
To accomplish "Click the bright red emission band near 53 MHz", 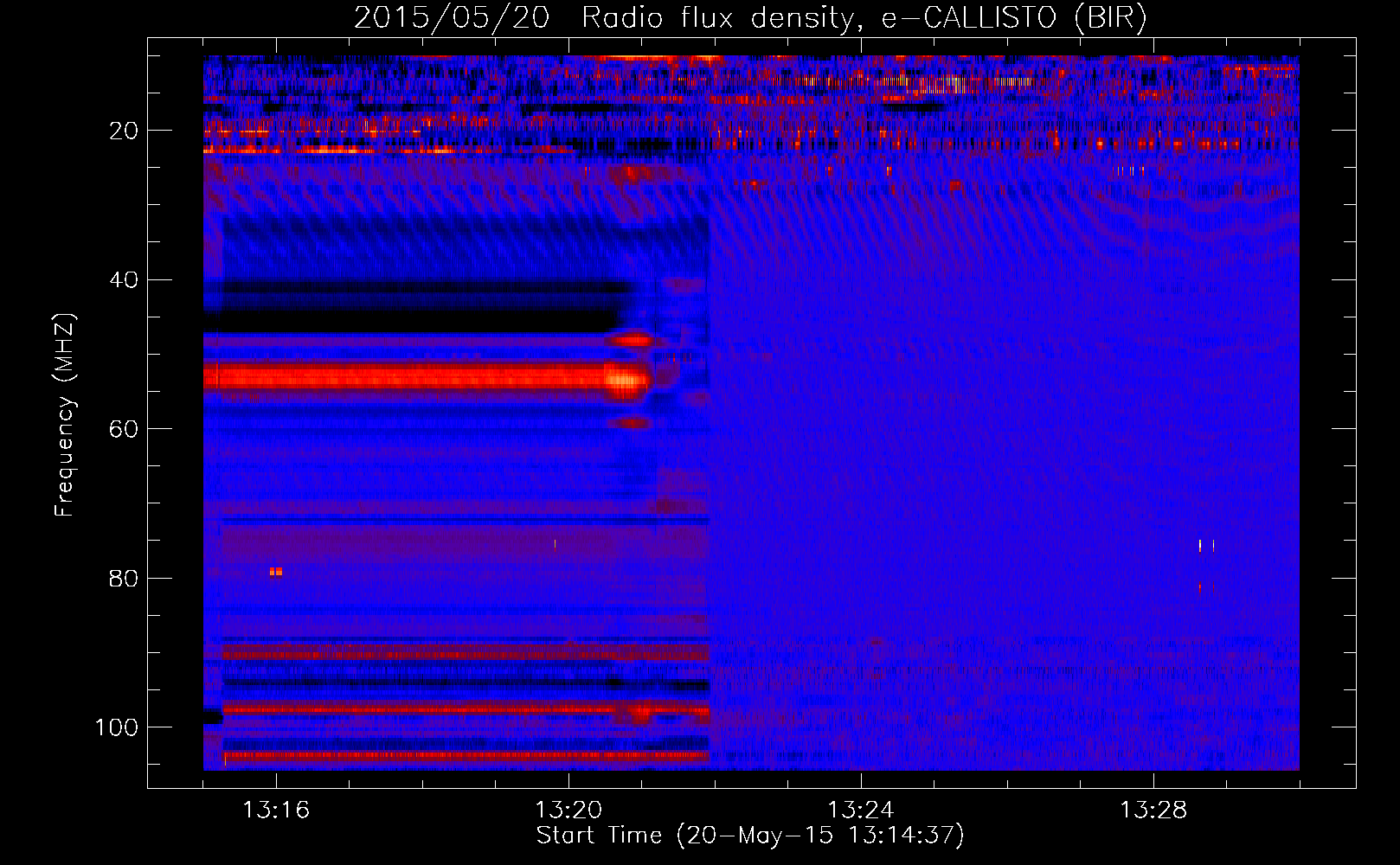I will pos(426,378).
